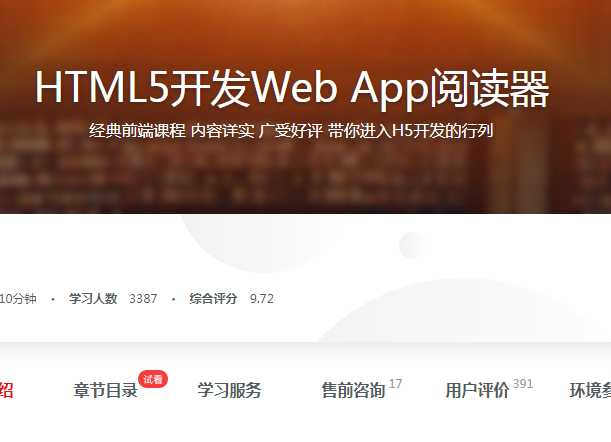Click the 391 count beside 用户评价
The image size is (611, 442).
click(523, 384)
